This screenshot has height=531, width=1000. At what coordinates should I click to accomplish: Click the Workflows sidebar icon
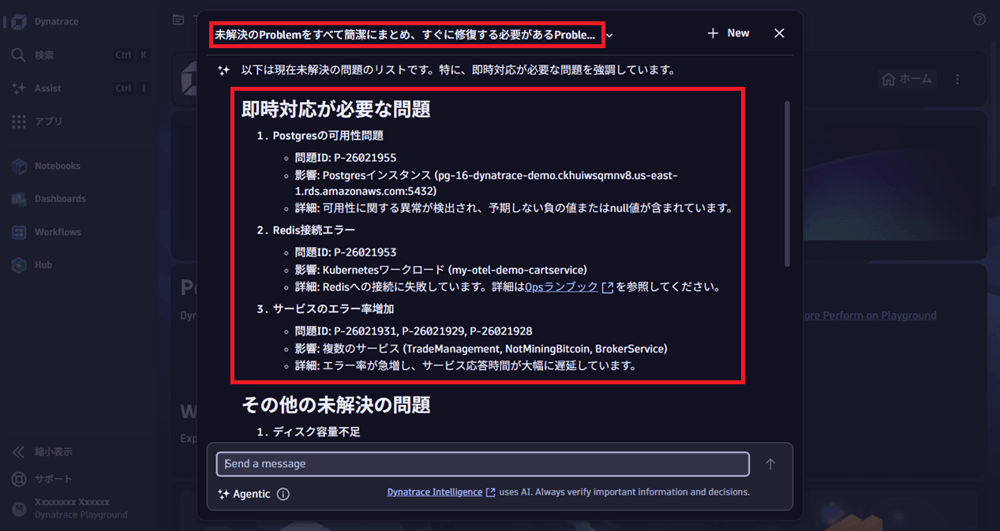point(18,232)
